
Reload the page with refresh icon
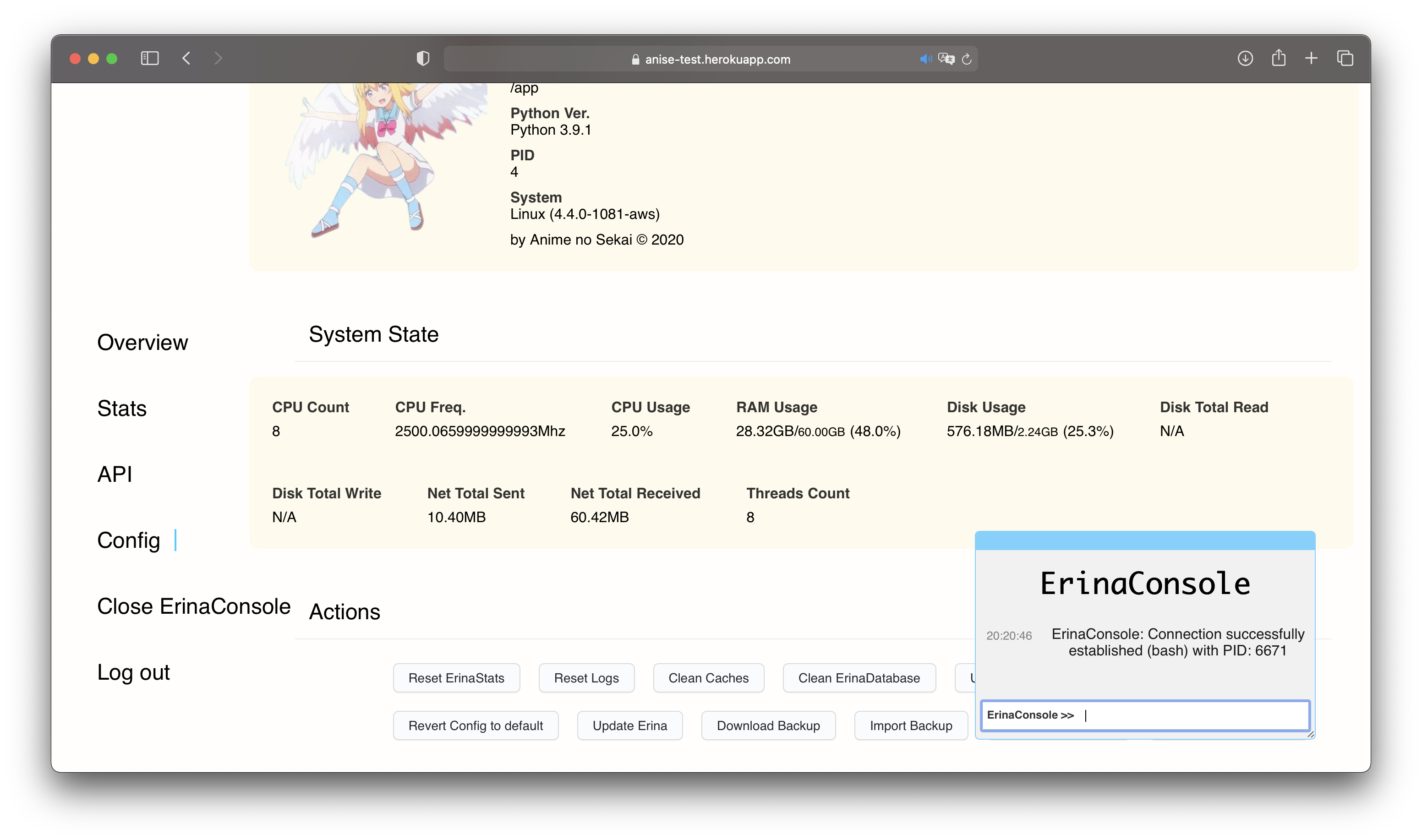967,59
